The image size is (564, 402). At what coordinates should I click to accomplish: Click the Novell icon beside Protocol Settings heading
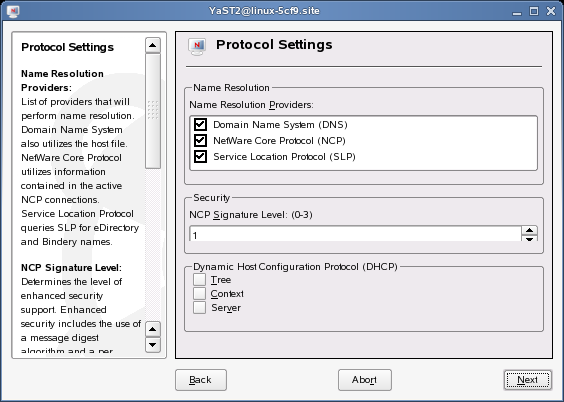(x=197, y=47)
